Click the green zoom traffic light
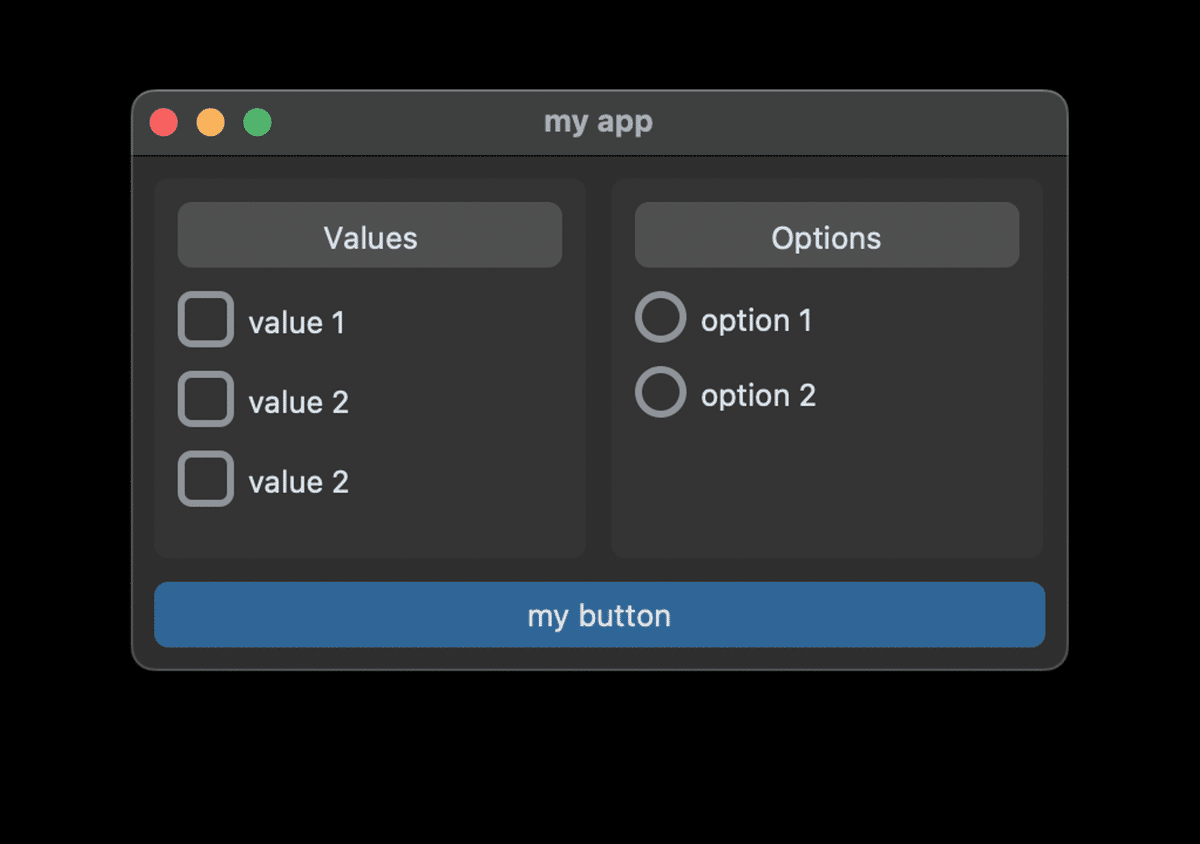The image size is (1200, 844). point(257,122)
